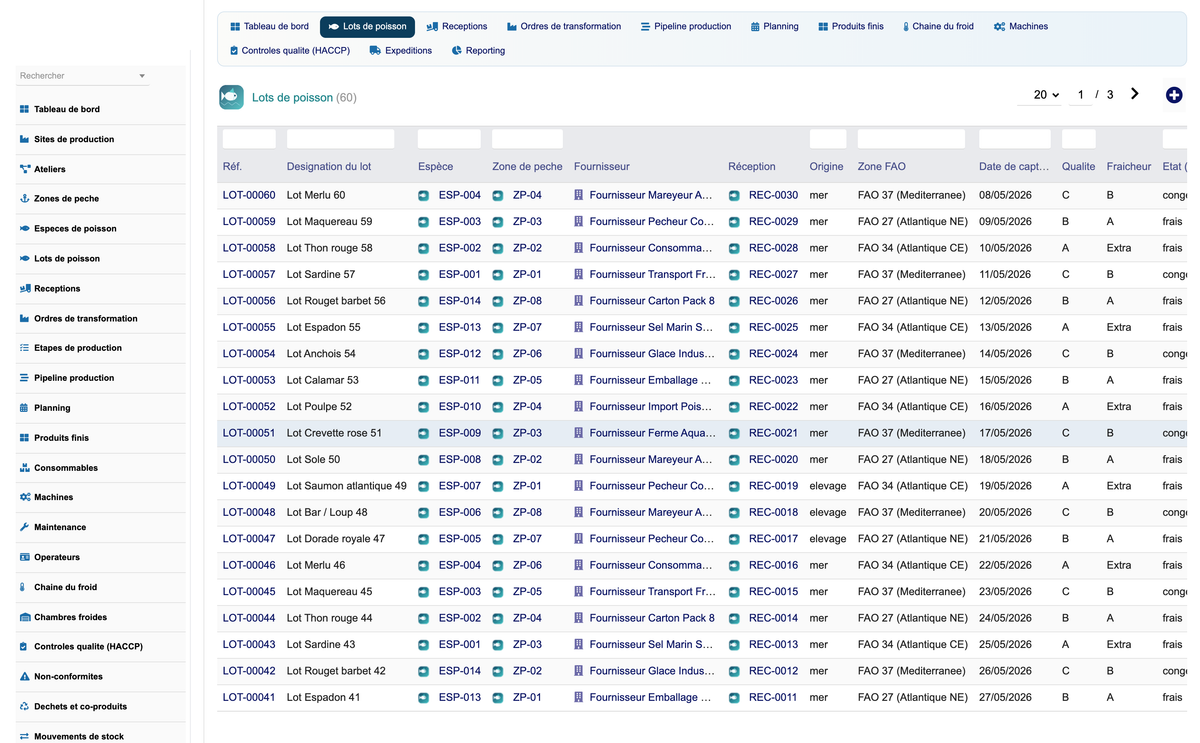1200x743 pixels.
Task: Click the Zone FAO filter input field
Action: (x=911, y=139)
